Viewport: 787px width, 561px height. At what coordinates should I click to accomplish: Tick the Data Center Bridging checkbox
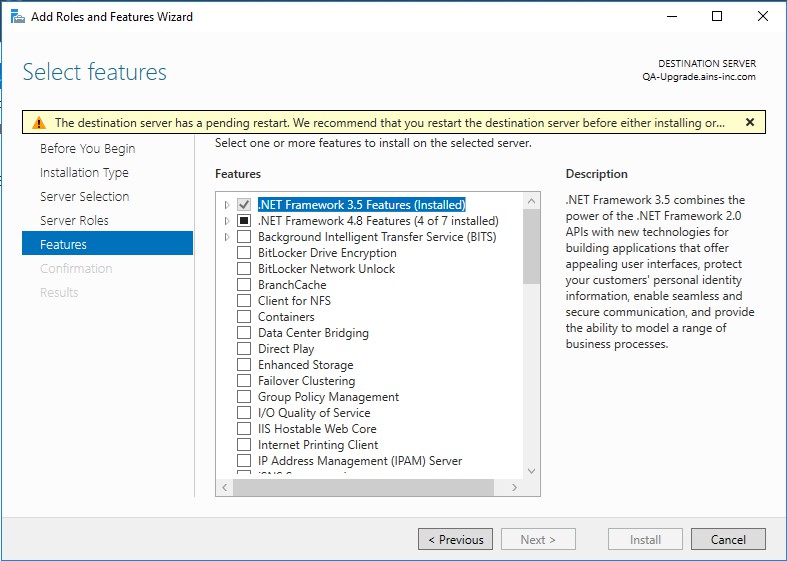[244, 333]
